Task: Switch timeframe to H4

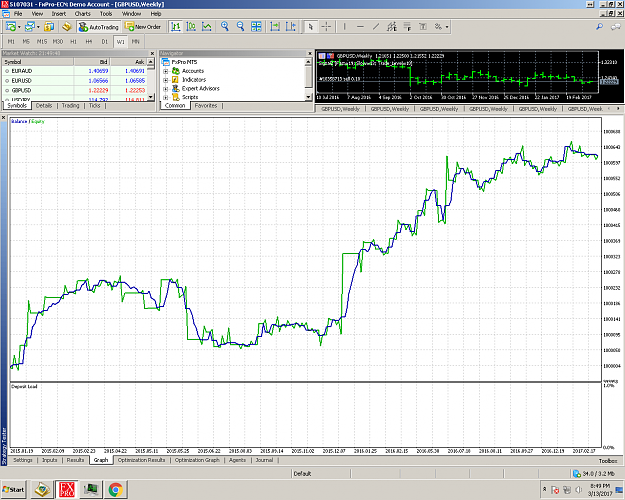Action: [x=89, y=41]
